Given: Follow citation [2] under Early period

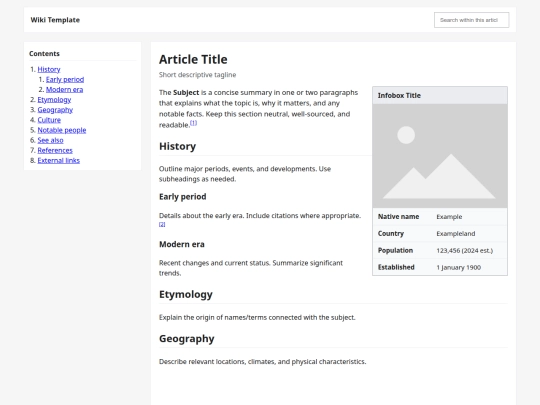Looking at the screenshot, I should [162, 225].
